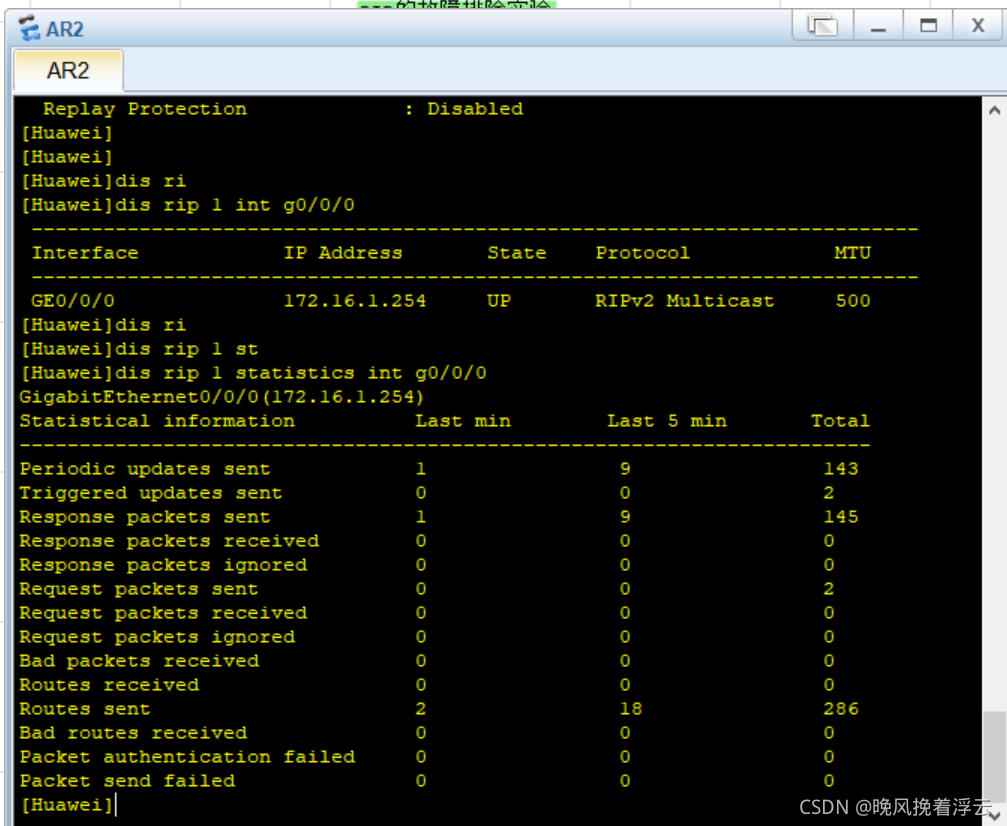The width and height of the screenshot is (1007, 826).
Task: Click 'Response packets sent' row label
Action: click(x=144, y=517)
